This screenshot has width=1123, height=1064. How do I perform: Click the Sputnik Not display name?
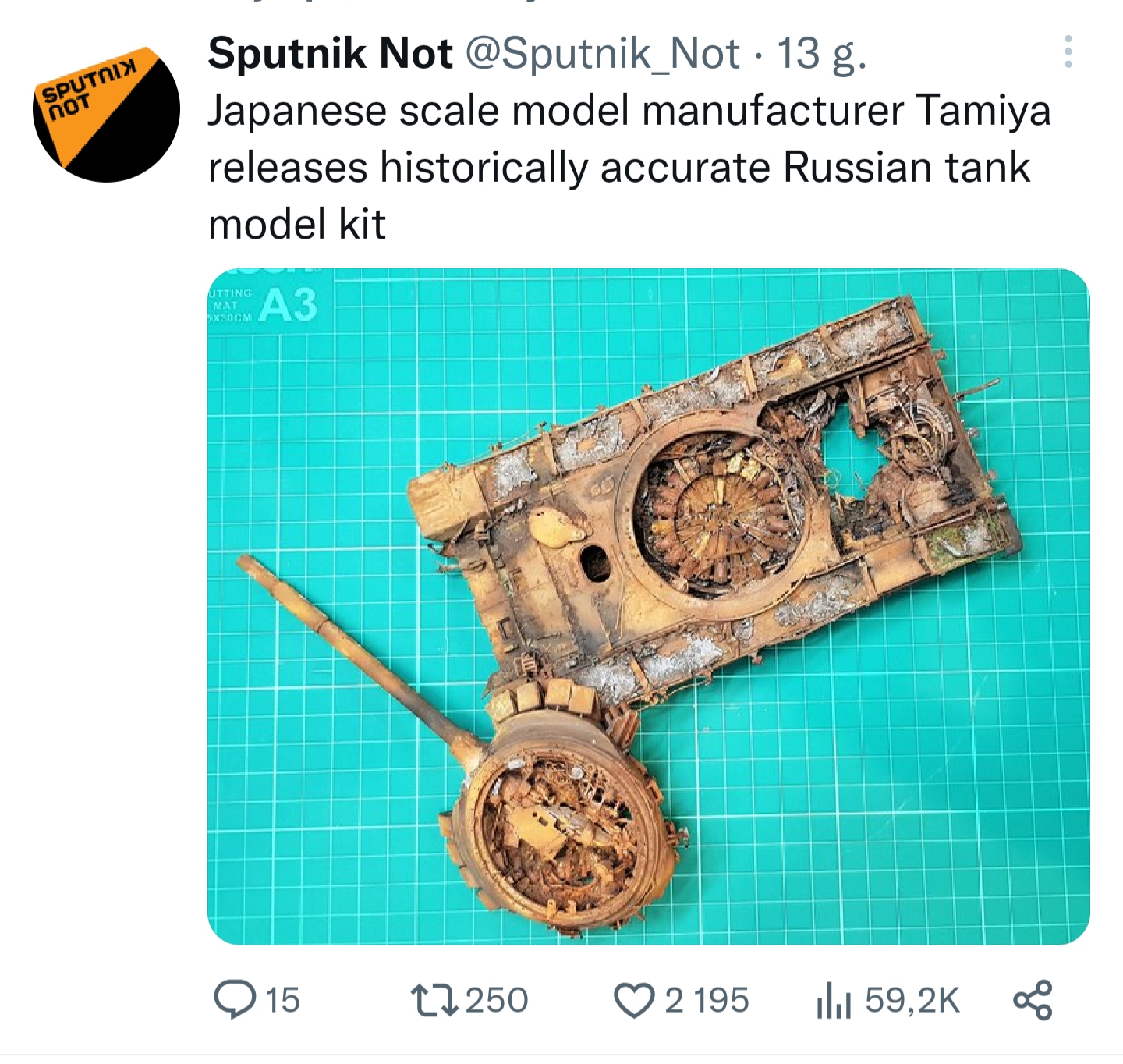tap(330, 53)
